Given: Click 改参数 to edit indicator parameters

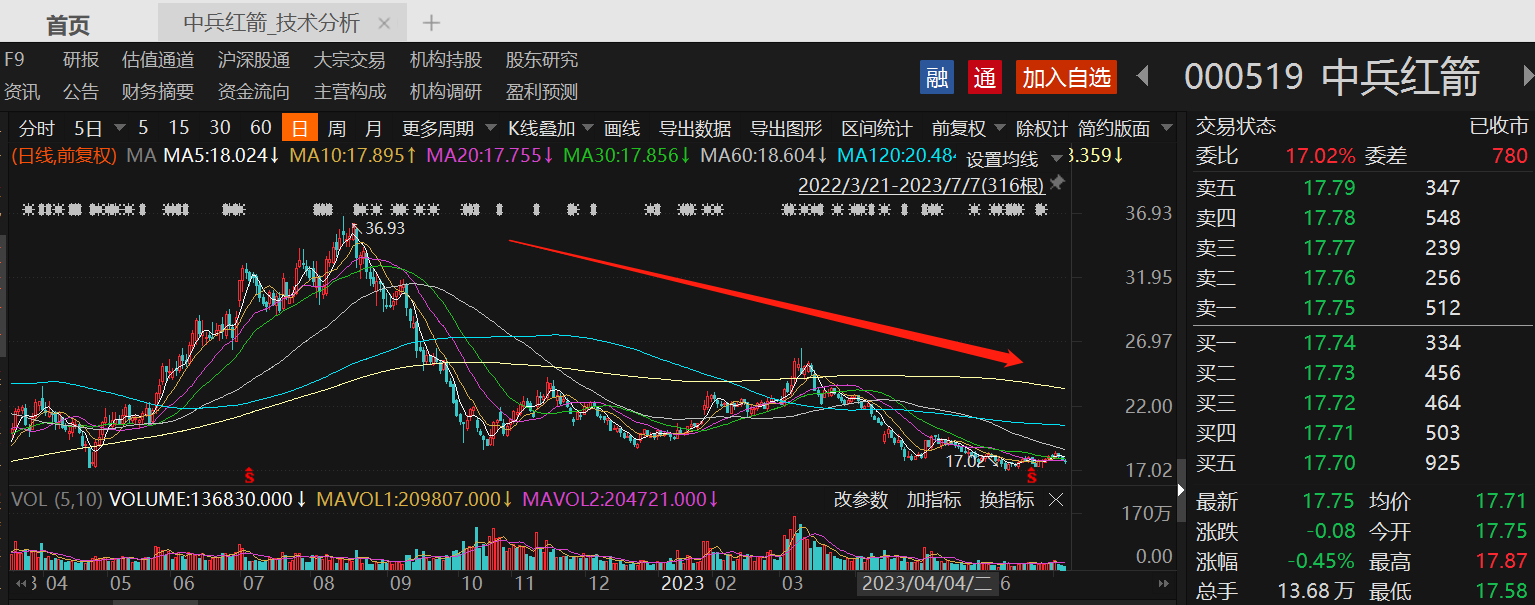Looking at the screenshot, I should [x=861, y=500].
